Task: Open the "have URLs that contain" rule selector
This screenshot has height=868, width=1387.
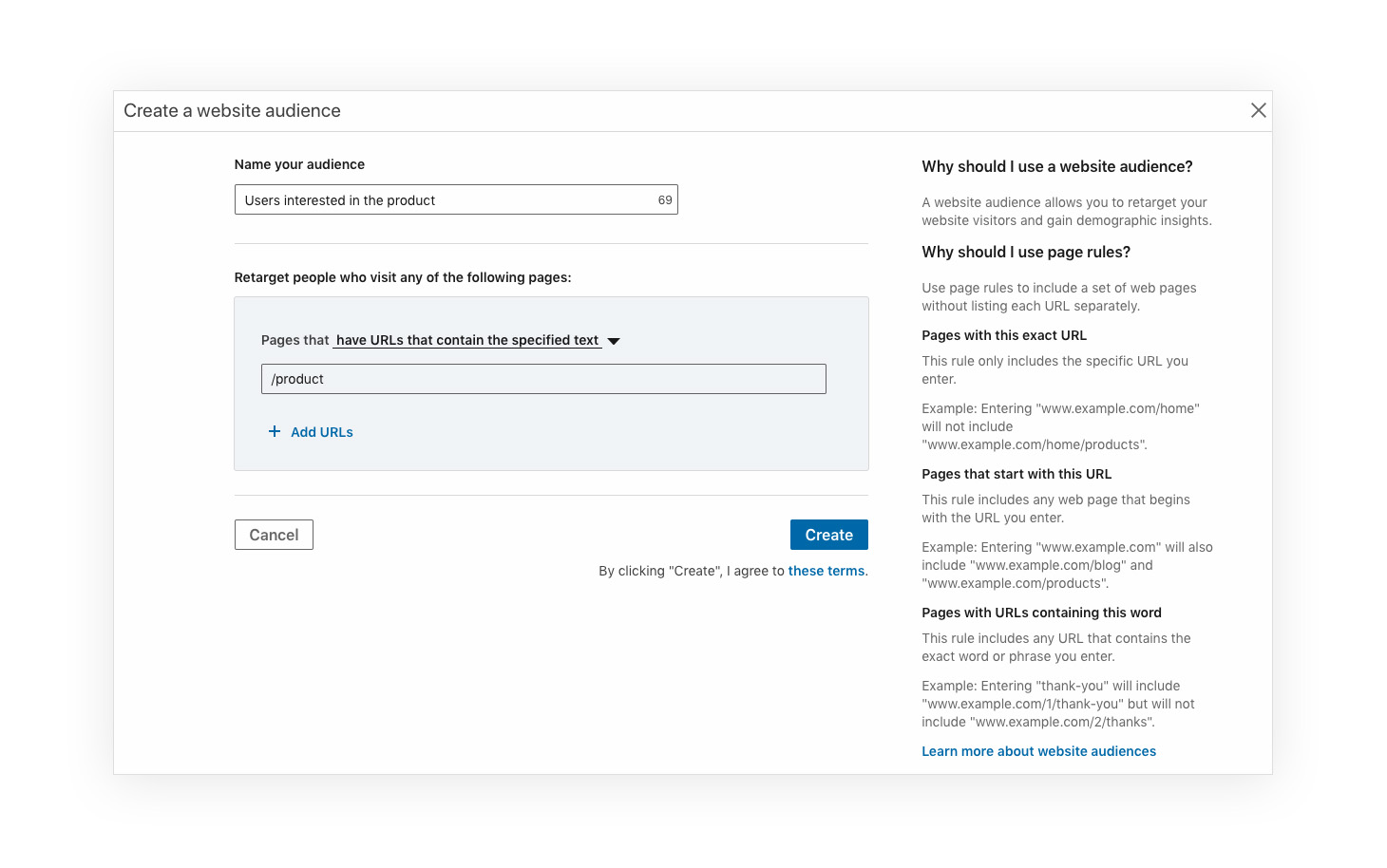Action: pos(467,340)
